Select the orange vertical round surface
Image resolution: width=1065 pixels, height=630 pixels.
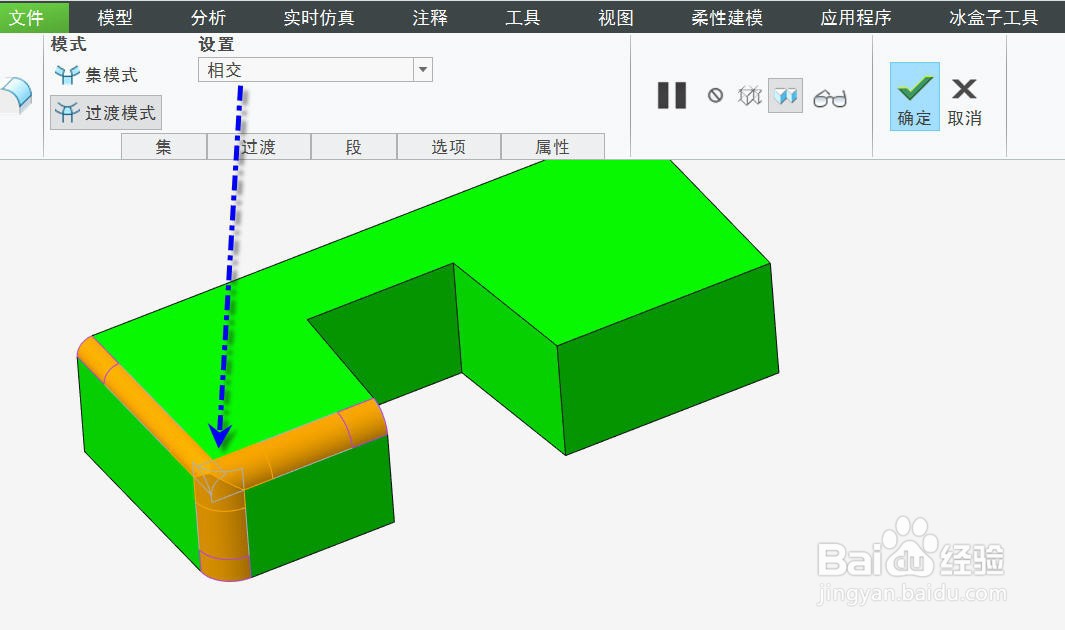223,536
